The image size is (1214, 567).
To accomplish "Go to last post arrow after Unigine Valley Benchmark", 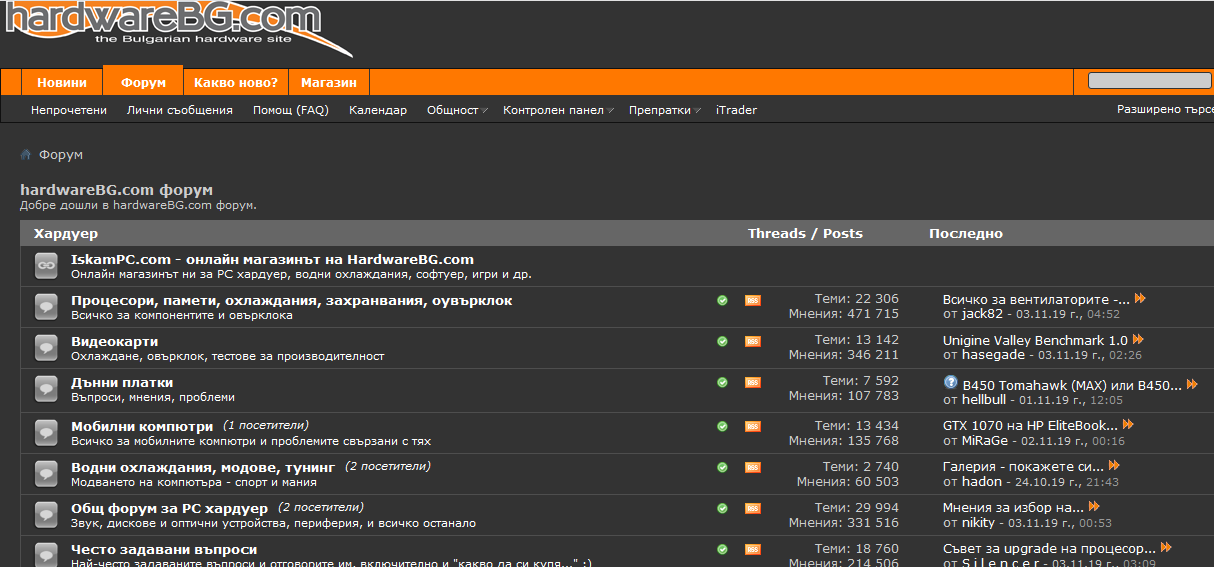I will [x=1138, y=340].
